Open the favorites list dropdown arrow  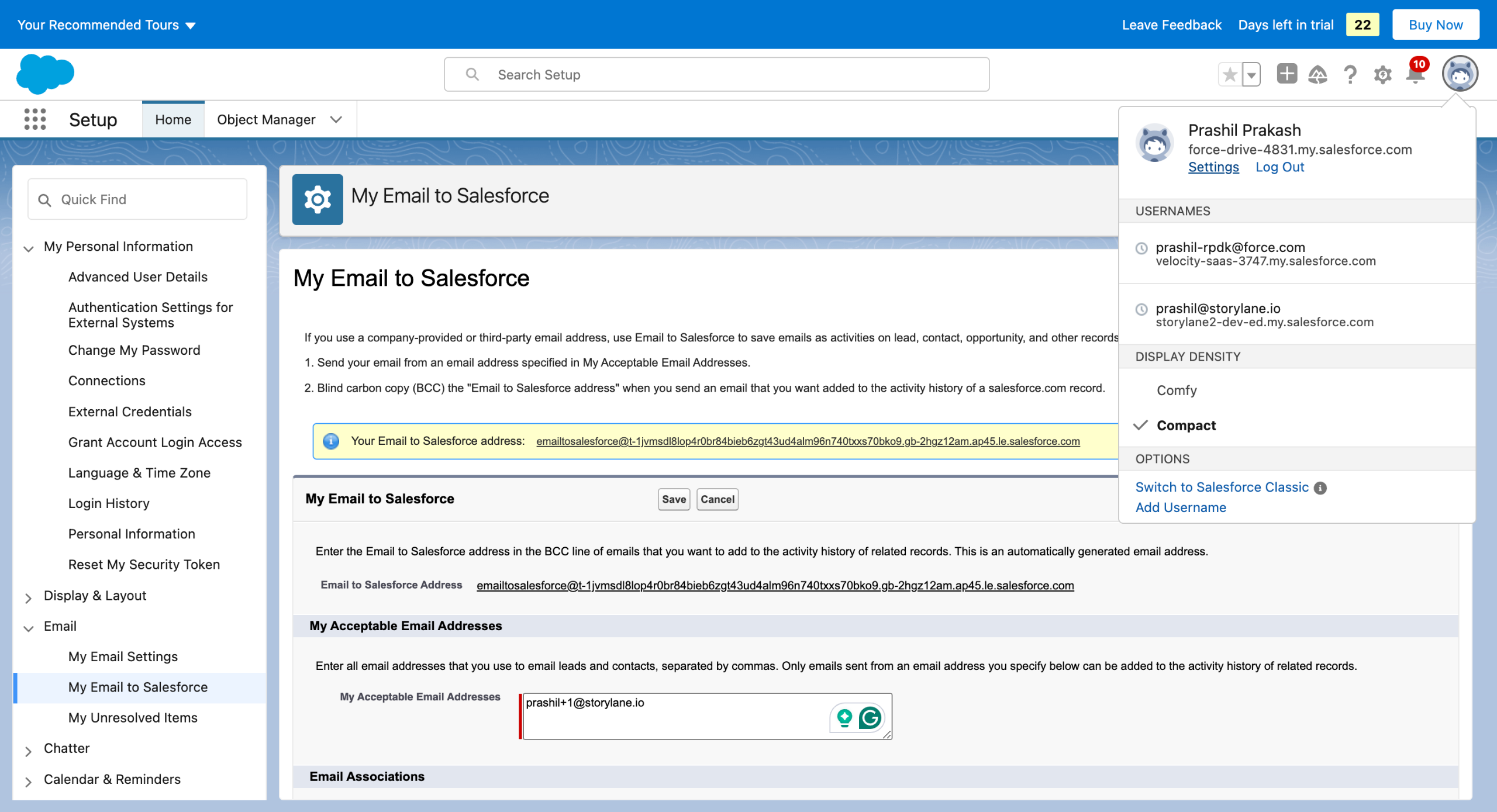tap(1251, 74)
